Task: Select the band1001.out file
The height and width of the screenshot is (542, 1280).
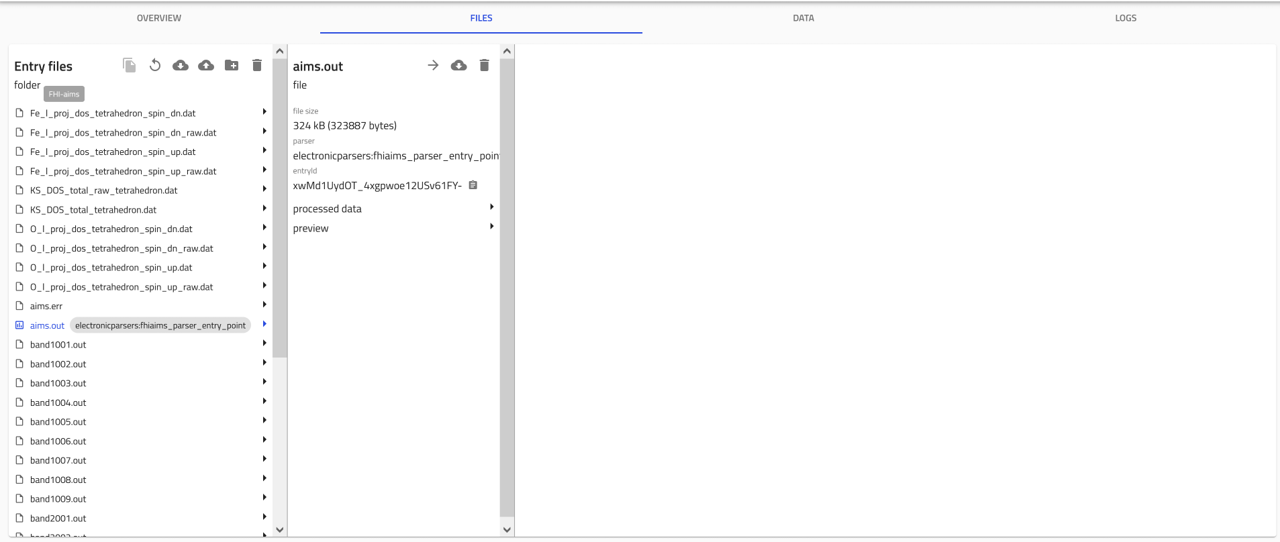Action: pyautogui.click(x=58, y=345)
